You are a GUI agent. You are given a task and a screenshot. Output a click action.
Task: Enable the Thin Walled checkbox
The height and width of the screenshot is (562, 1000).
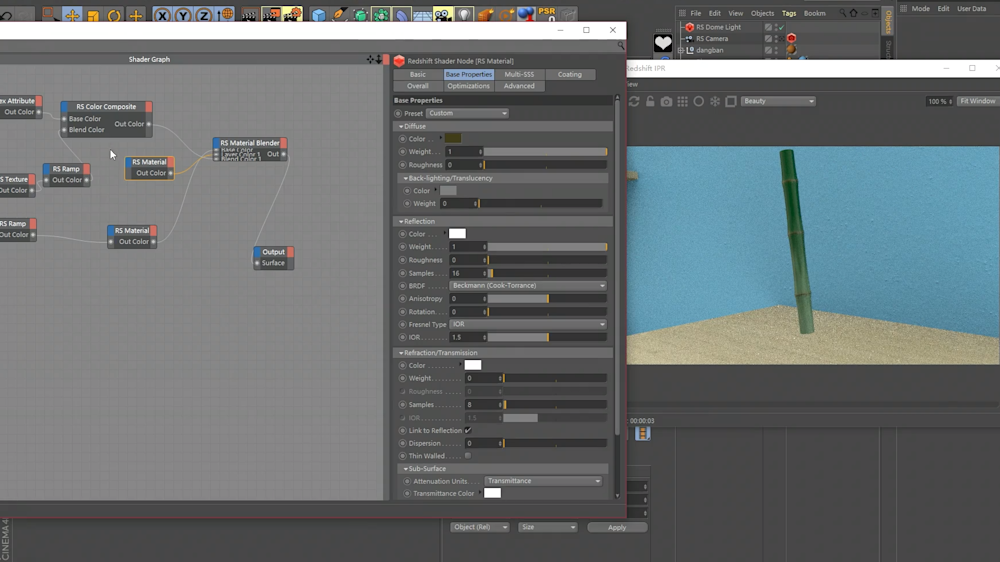click(x=468, y=456)
